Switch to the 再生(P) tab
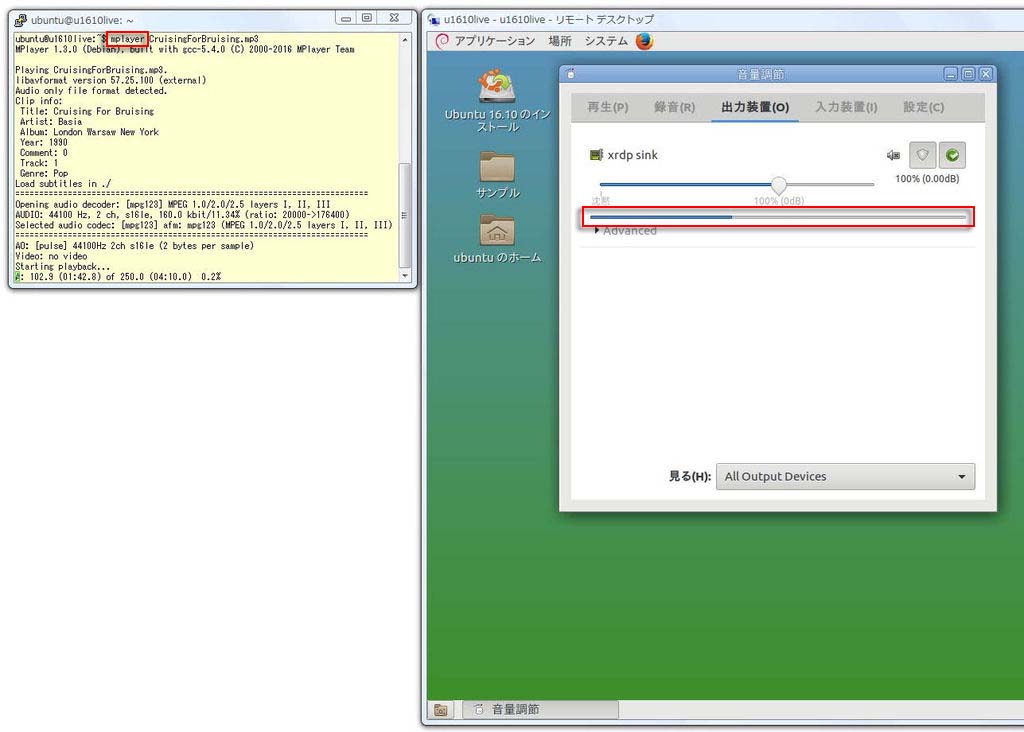This screenshot has height=732, width=1024. 607,107
